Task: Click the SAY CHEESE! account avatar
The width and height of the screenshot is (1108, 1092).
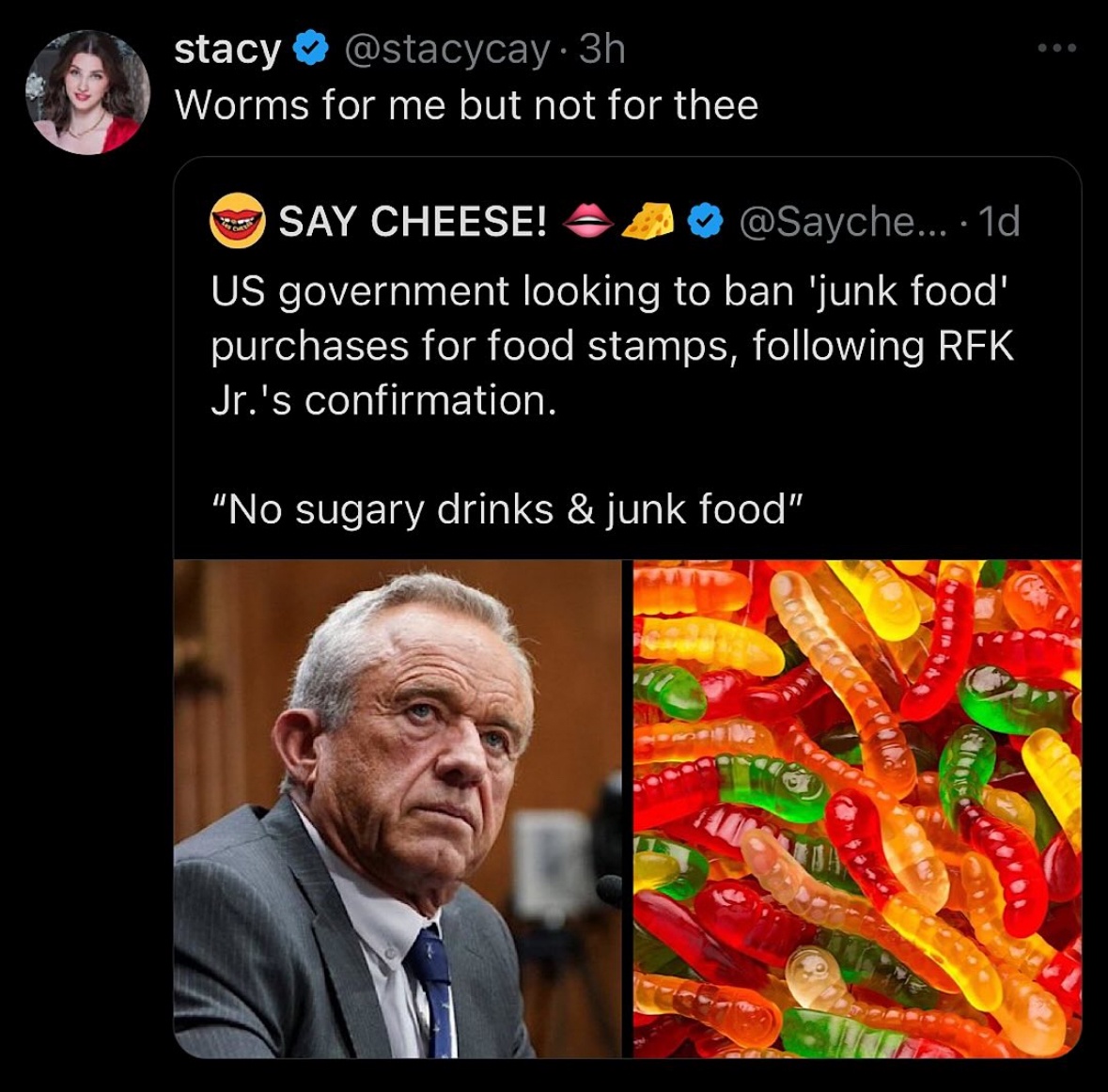Action: 237,221
